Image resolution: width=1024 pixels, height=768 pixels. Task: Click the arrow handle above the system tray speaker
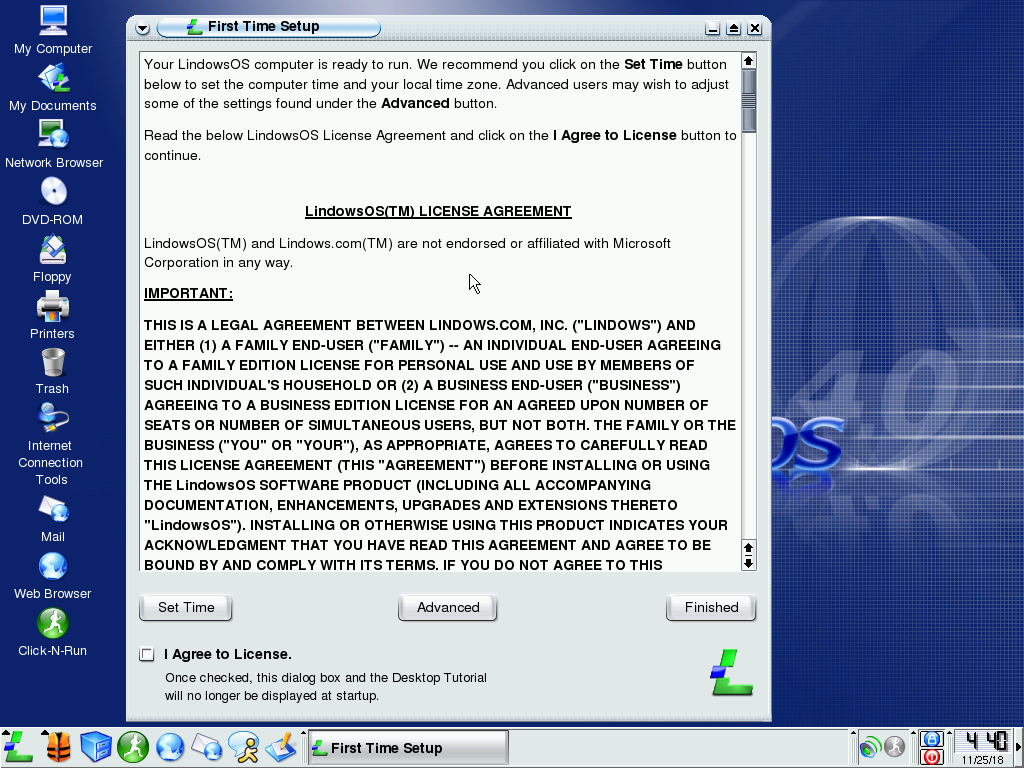pyautogui.click(x=854, y=733)
